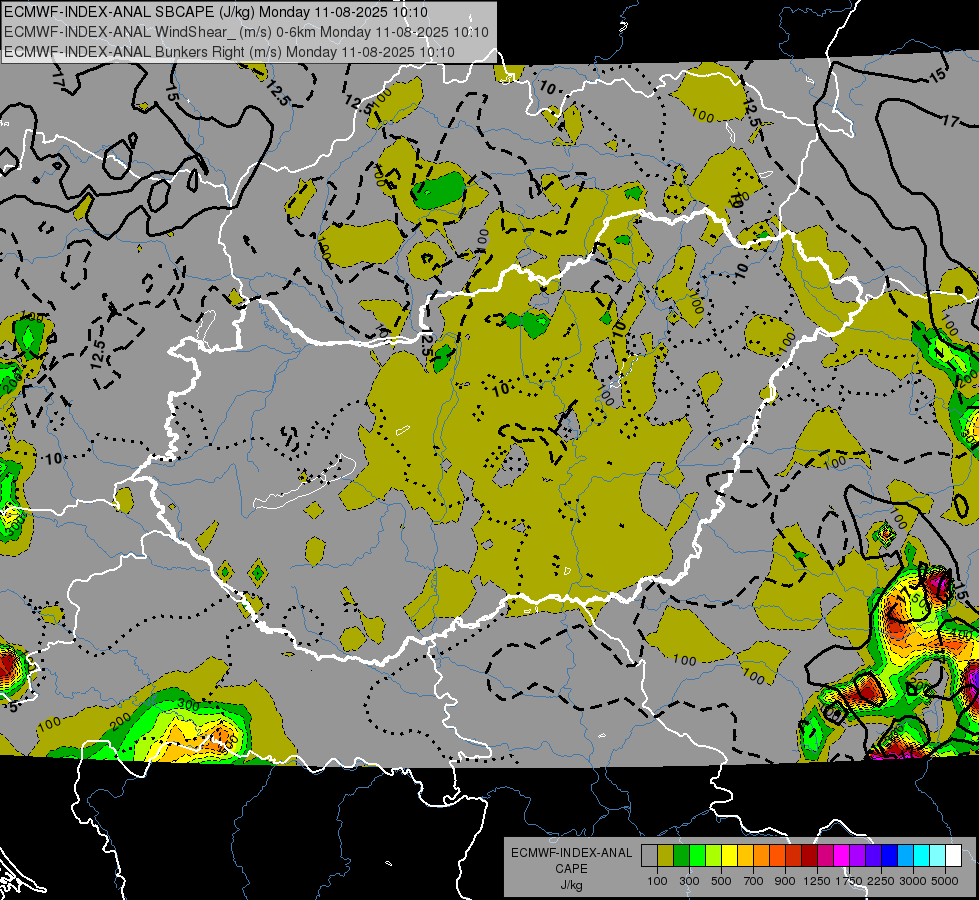Click the pure blue swatch right of 2250
979x900 pixels.
(890, 855)
